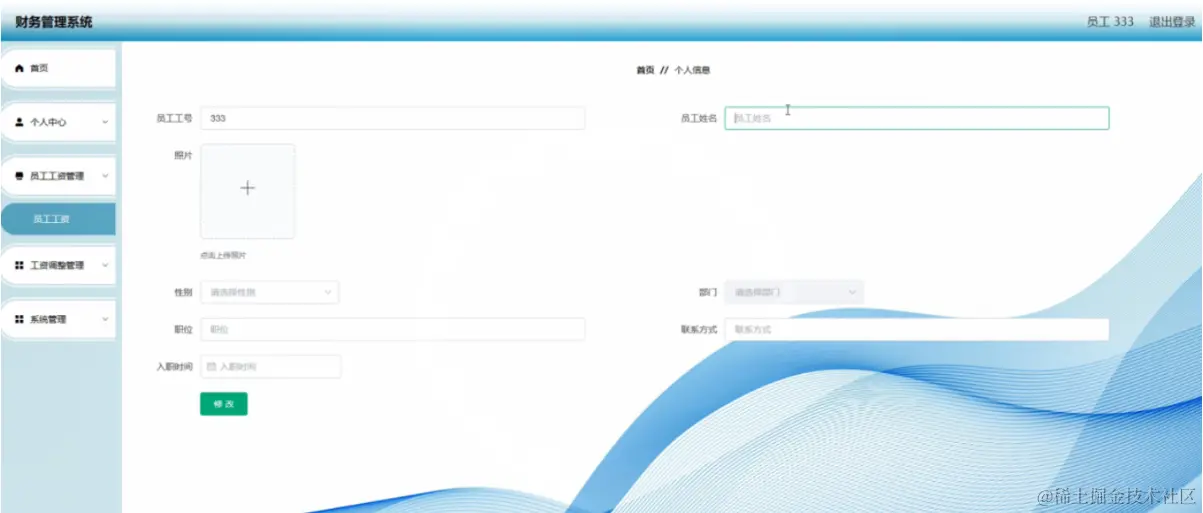This screenshot has height=513, width=1203.
Task: Open the 系统管理 sidebar menu
Action: point(58,320)
